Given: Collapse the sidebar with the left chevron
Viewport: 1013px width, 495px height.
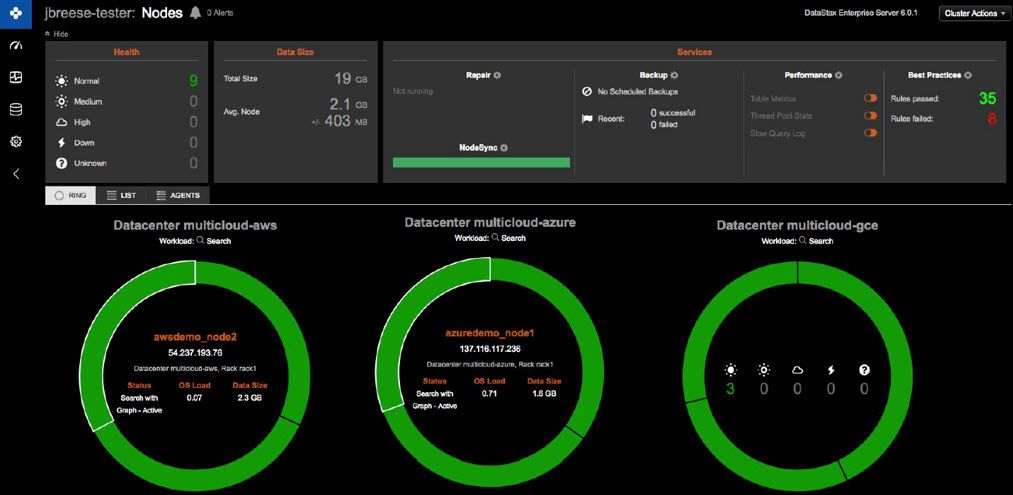Looking at the screenshot, I should [x=16, y=174].
